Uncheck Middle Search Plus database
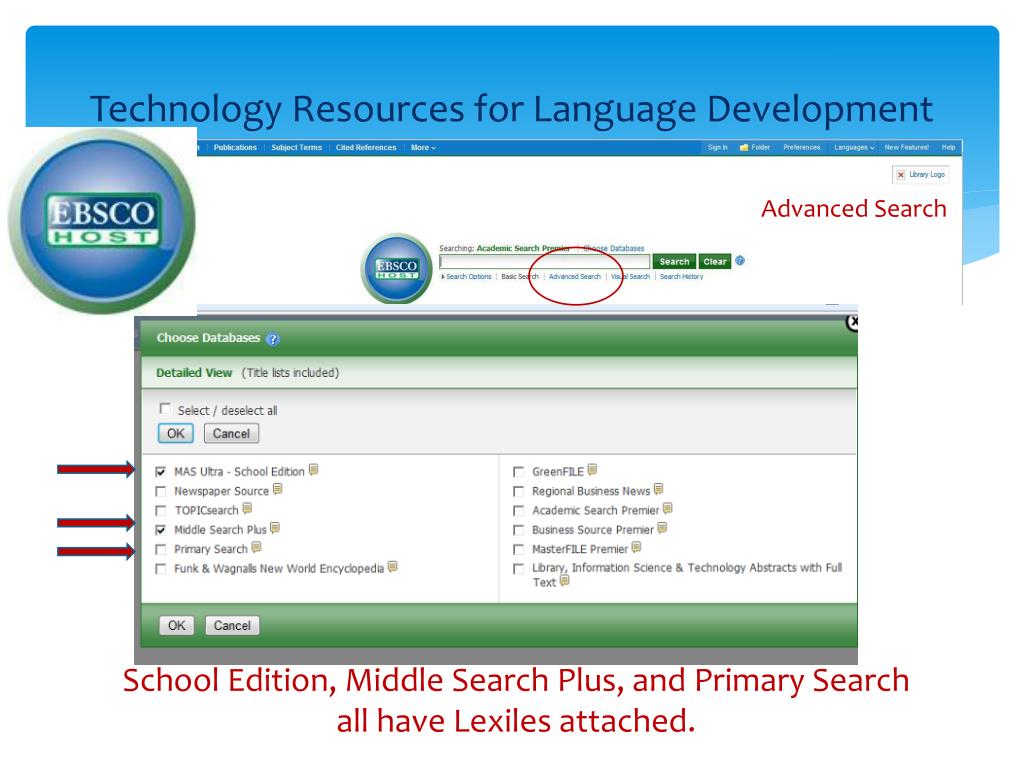 [x=161, y=530]
